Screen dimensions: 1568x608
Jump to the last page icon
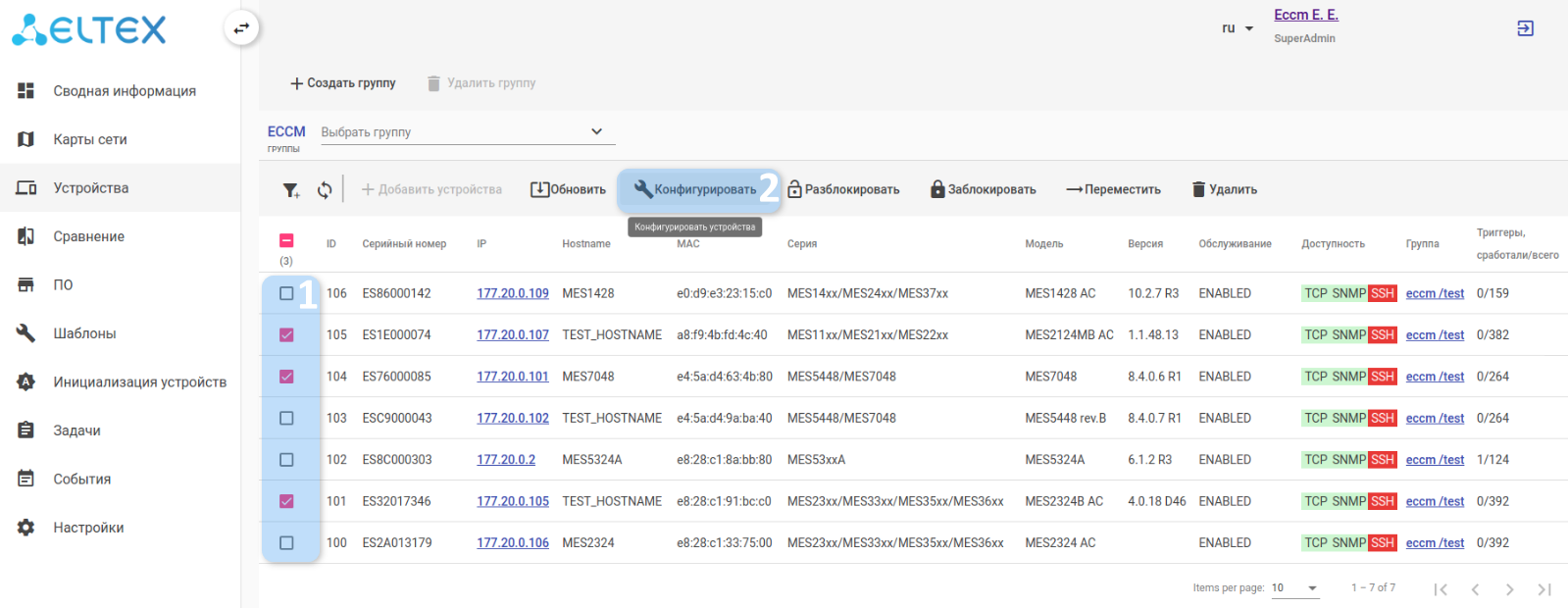pyautogui.click(x=1543, y=589)
